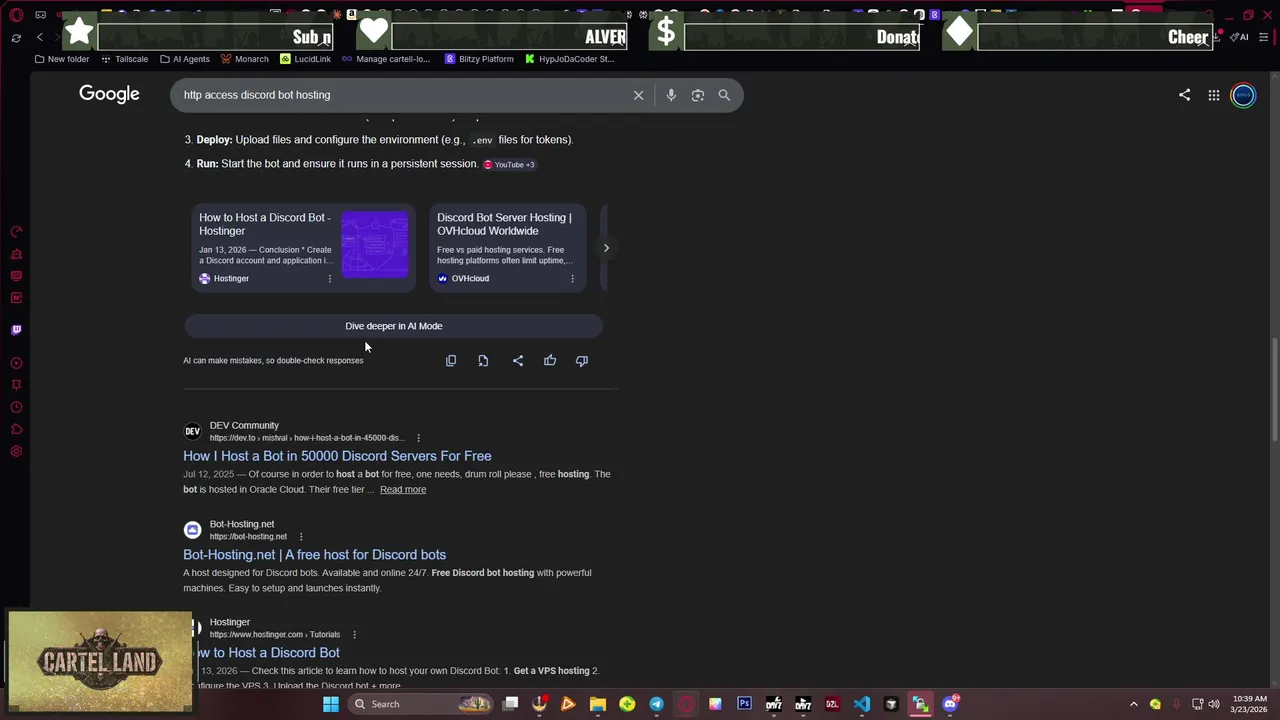1280x720 pixels.
Task: Open the AI Agents bookmark folder
Action: point(184,59)
